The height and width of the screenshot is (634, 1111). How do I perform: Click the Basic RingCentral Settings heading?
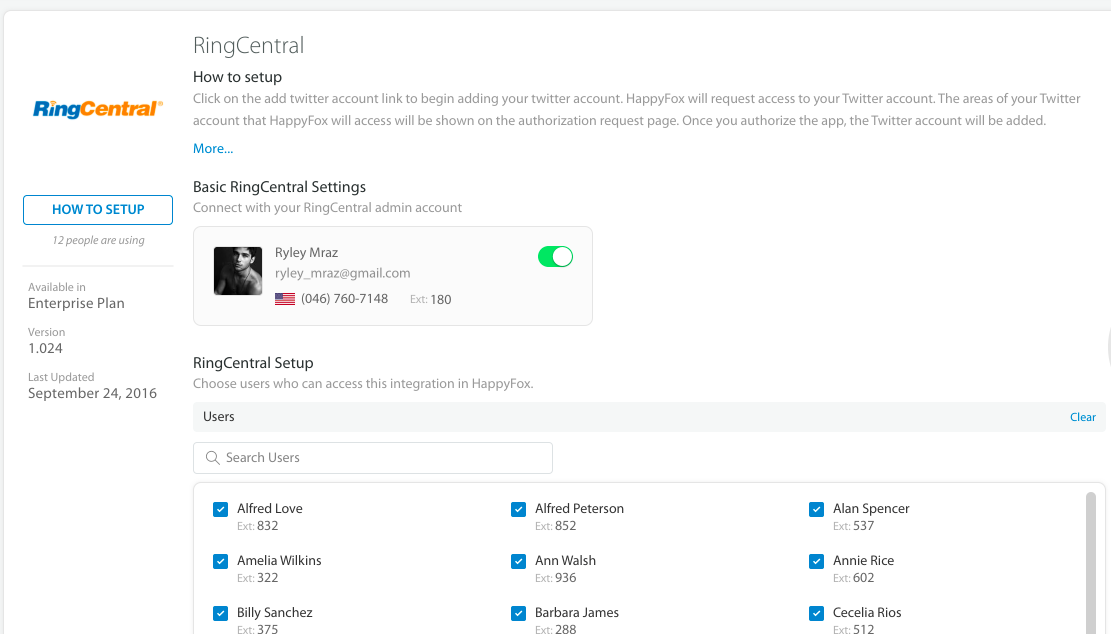(279, 187)
